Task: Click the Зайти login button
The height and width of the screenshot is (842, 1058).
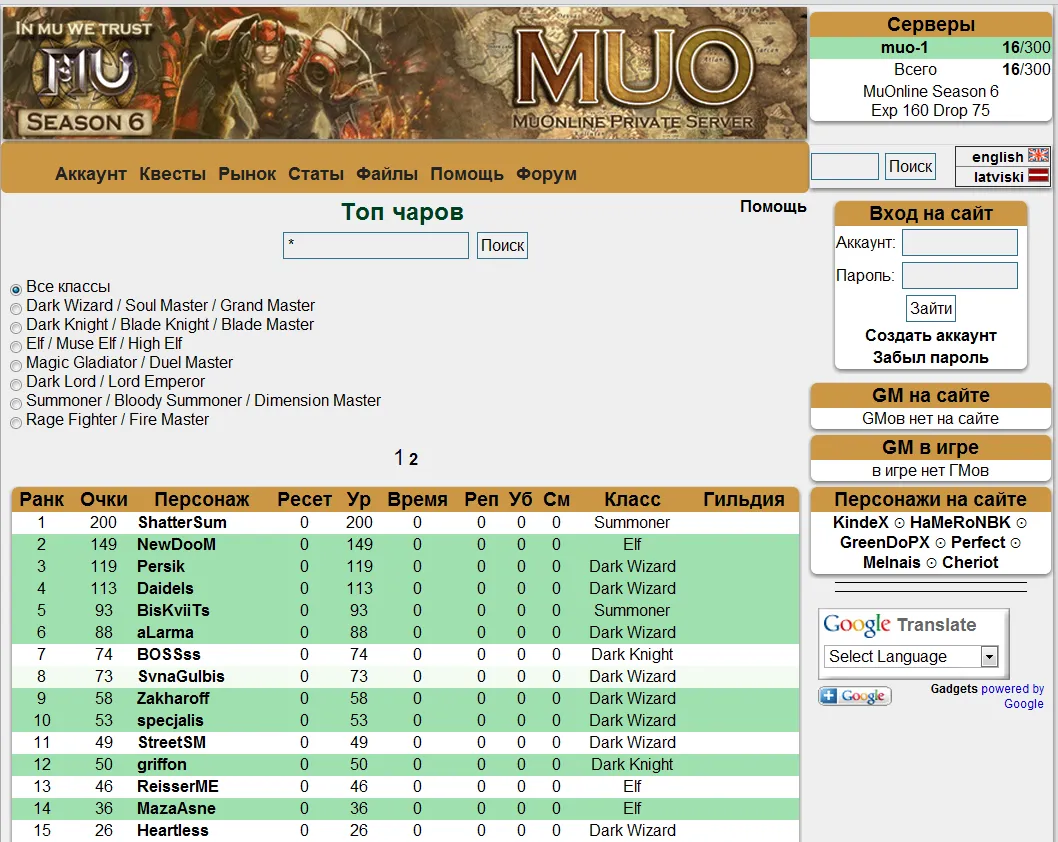Action: click(931, 308)
